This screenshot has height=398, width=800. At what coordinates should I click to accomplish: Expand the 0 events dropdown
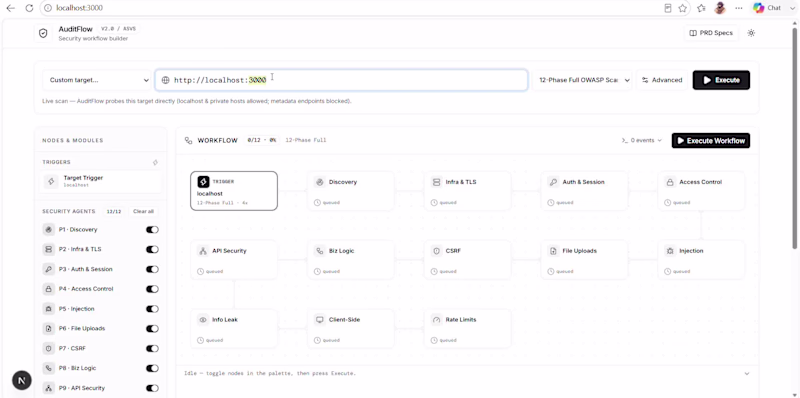click(641, 140)
